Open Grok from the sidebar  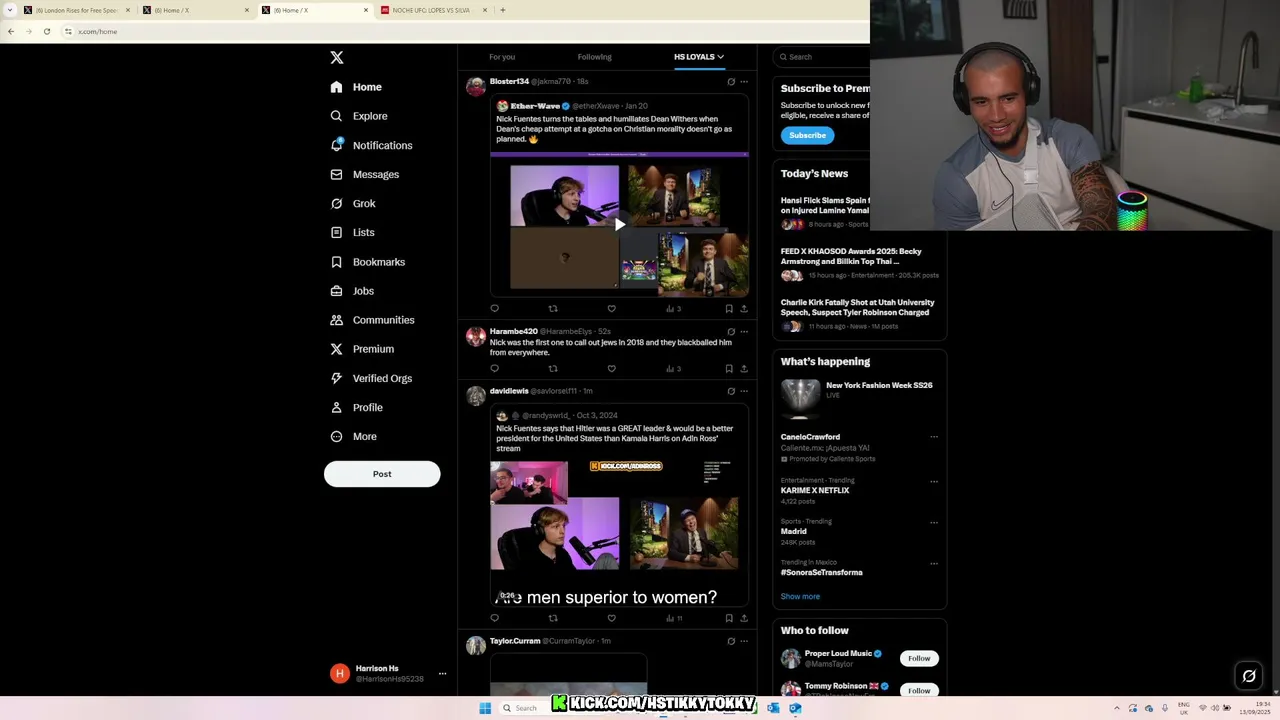[x=353, y=203]
